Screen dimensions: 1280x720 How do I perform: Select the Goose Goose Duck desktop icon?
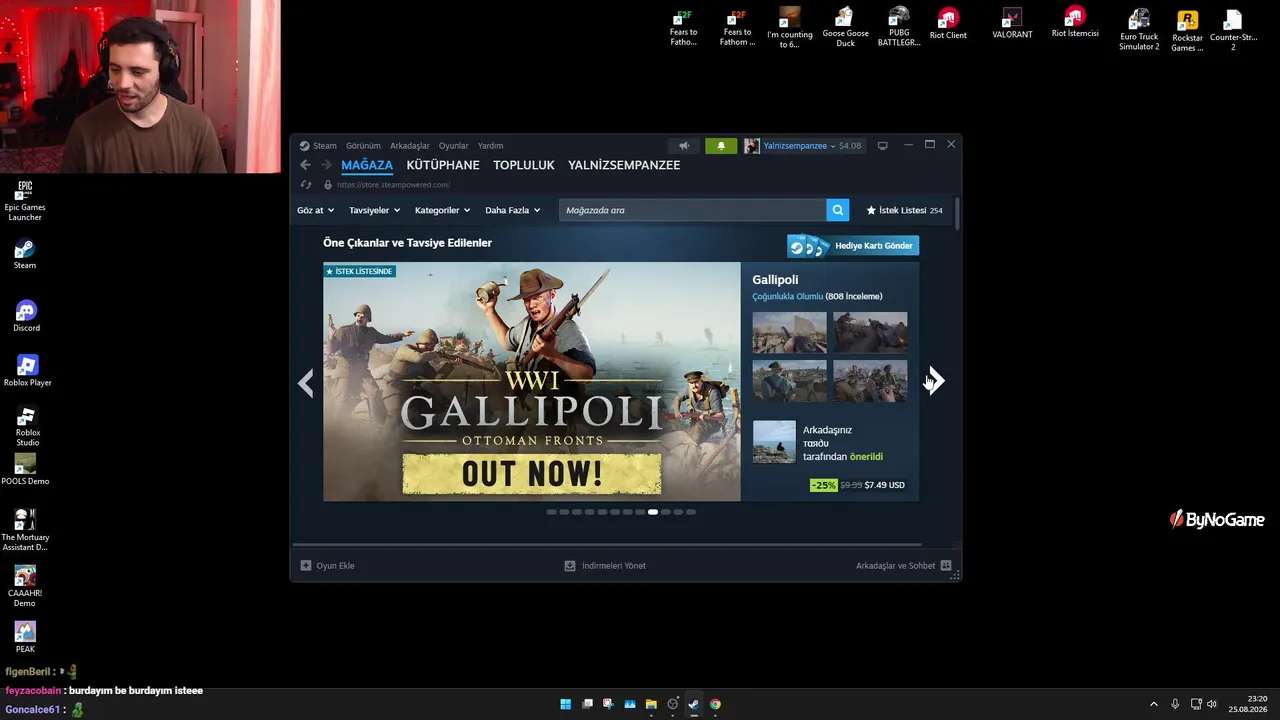coord(845,29)
